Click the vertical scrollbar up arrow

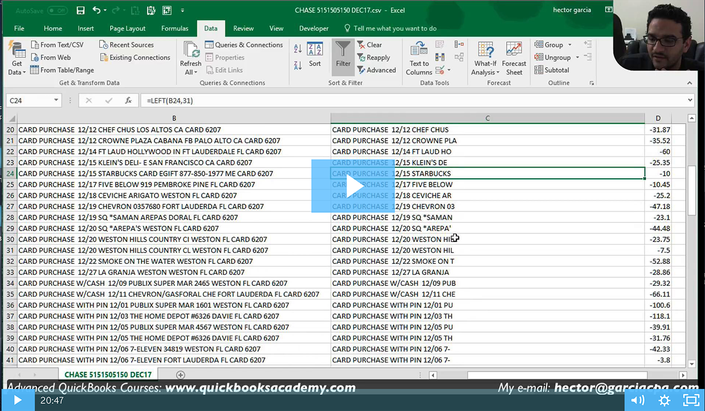point(692,118)
